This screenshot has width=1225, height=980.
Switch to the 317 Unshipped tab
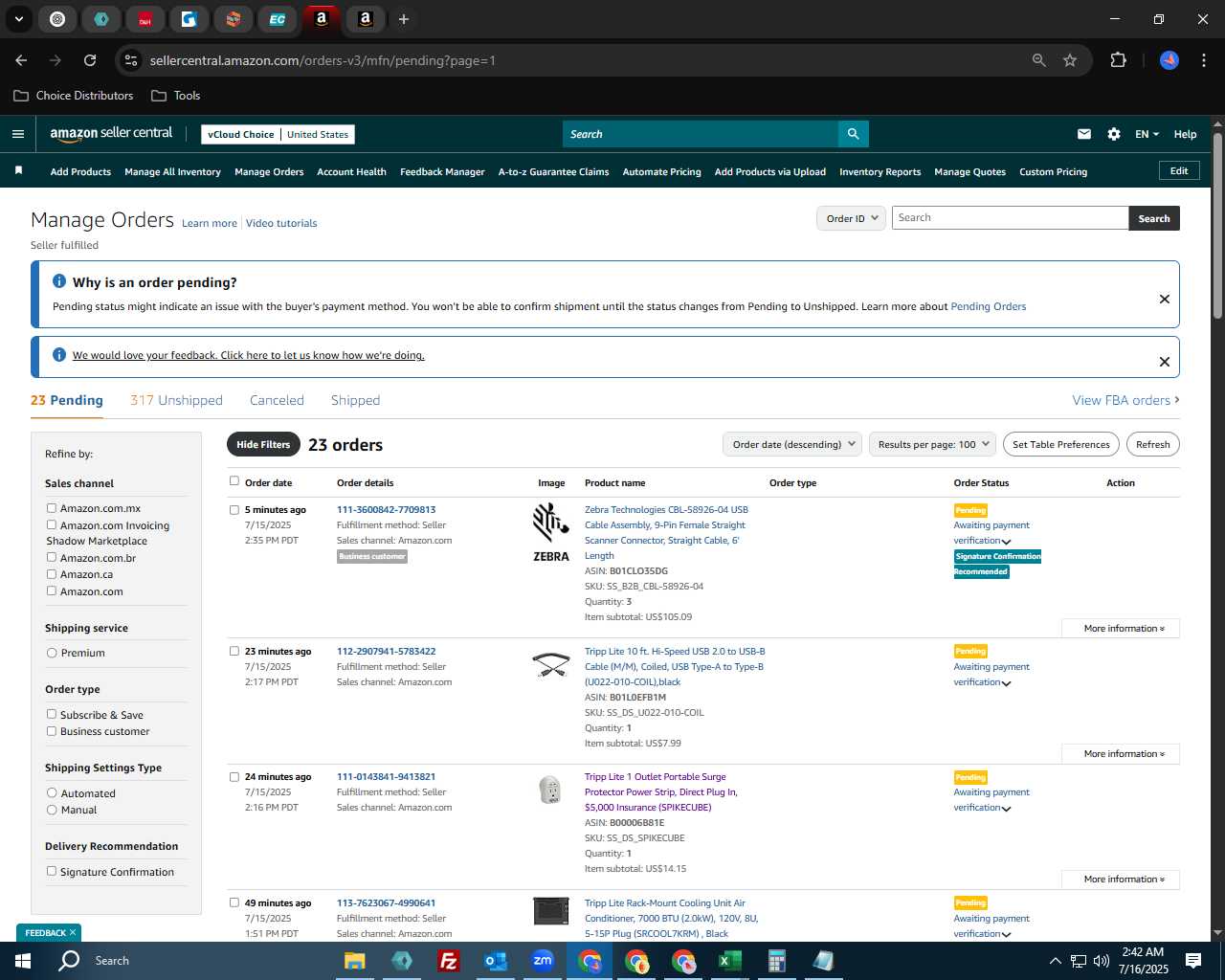point(176,400)
